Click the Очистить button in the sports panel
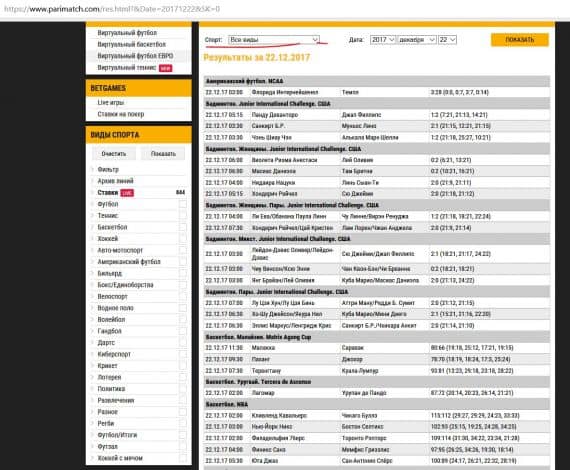570x470 pixels. pos(114,154)
